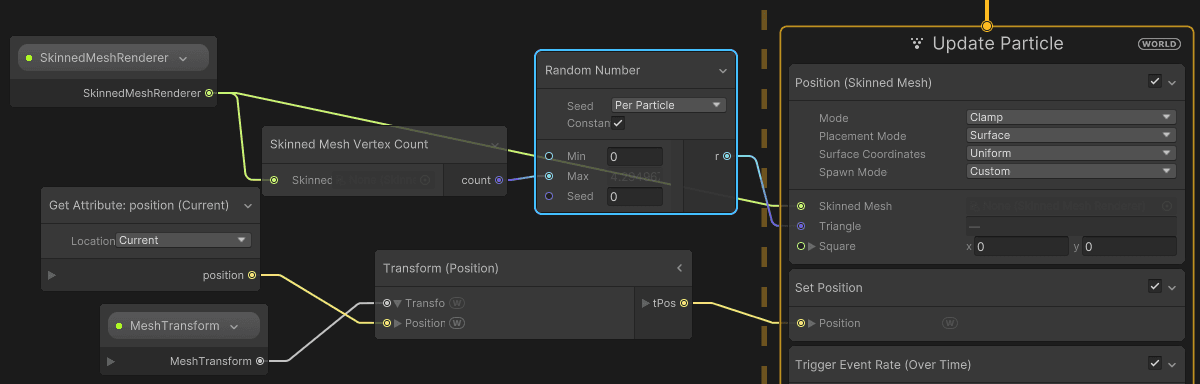The height and width of the screenshot is (384, 1200).
Task: Click the Triangle input port in Update Particle
Action: click(801, 226)
